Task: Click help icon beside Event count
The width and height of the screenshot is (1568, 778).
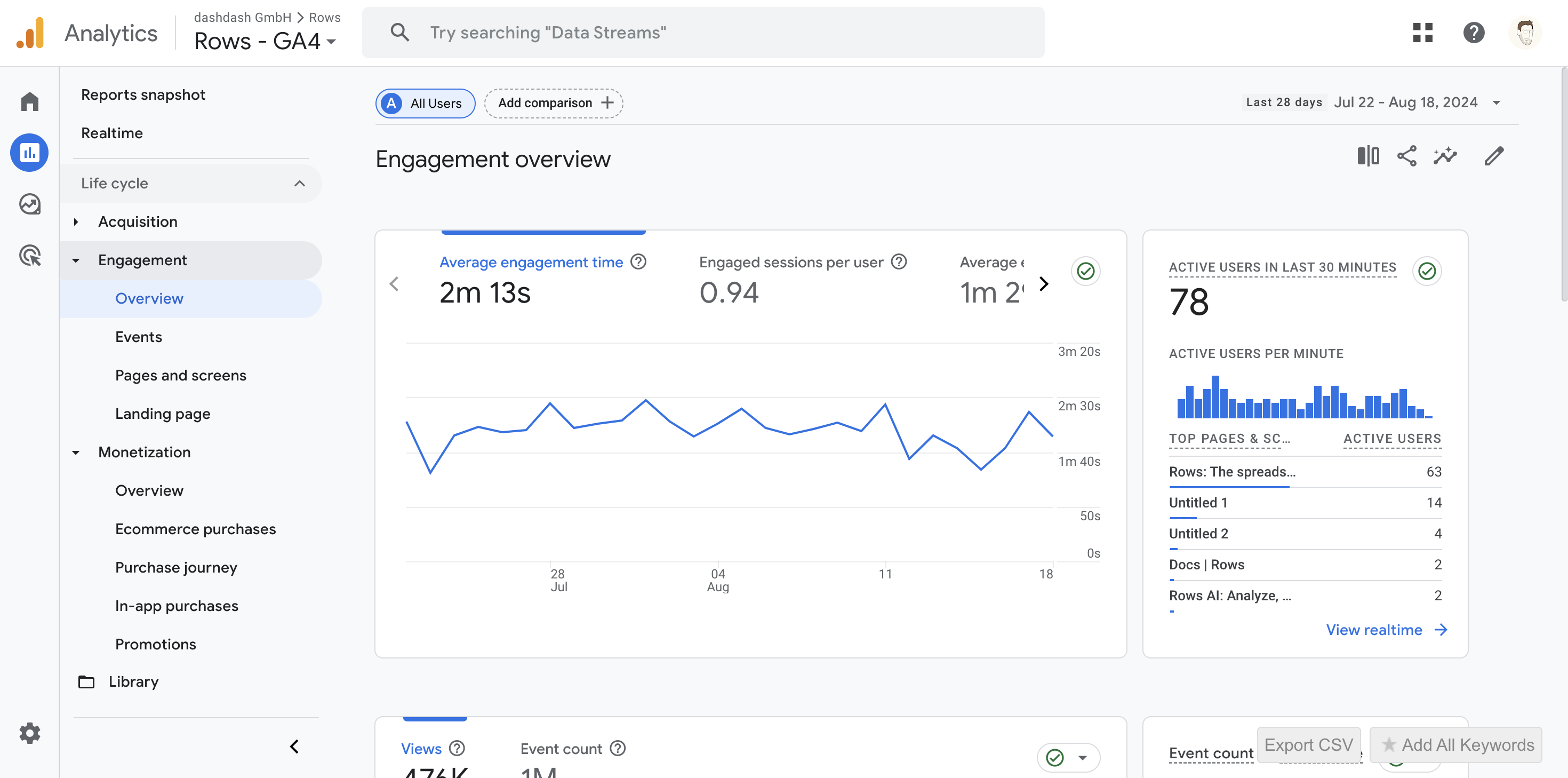Action: pyautogui.click(x=617, y=748)
